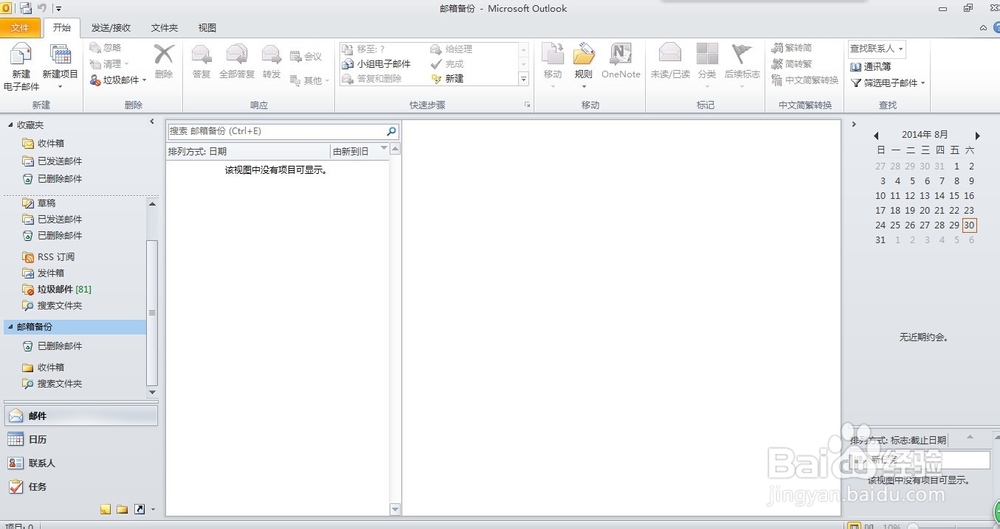Screen dimensions: 1000x529
Task: Switch to the View (视图) tab
Action: coord(207,27)
